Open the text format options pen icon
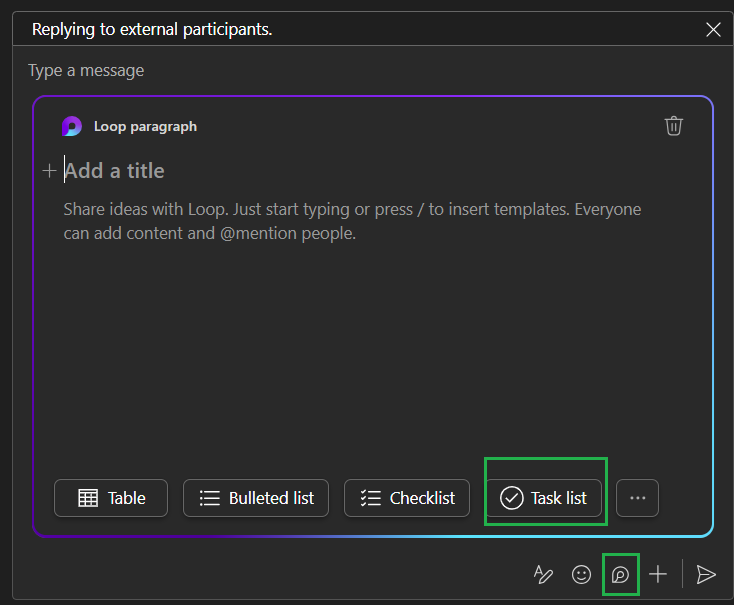The image size is (734, 605). click(543, 574)
